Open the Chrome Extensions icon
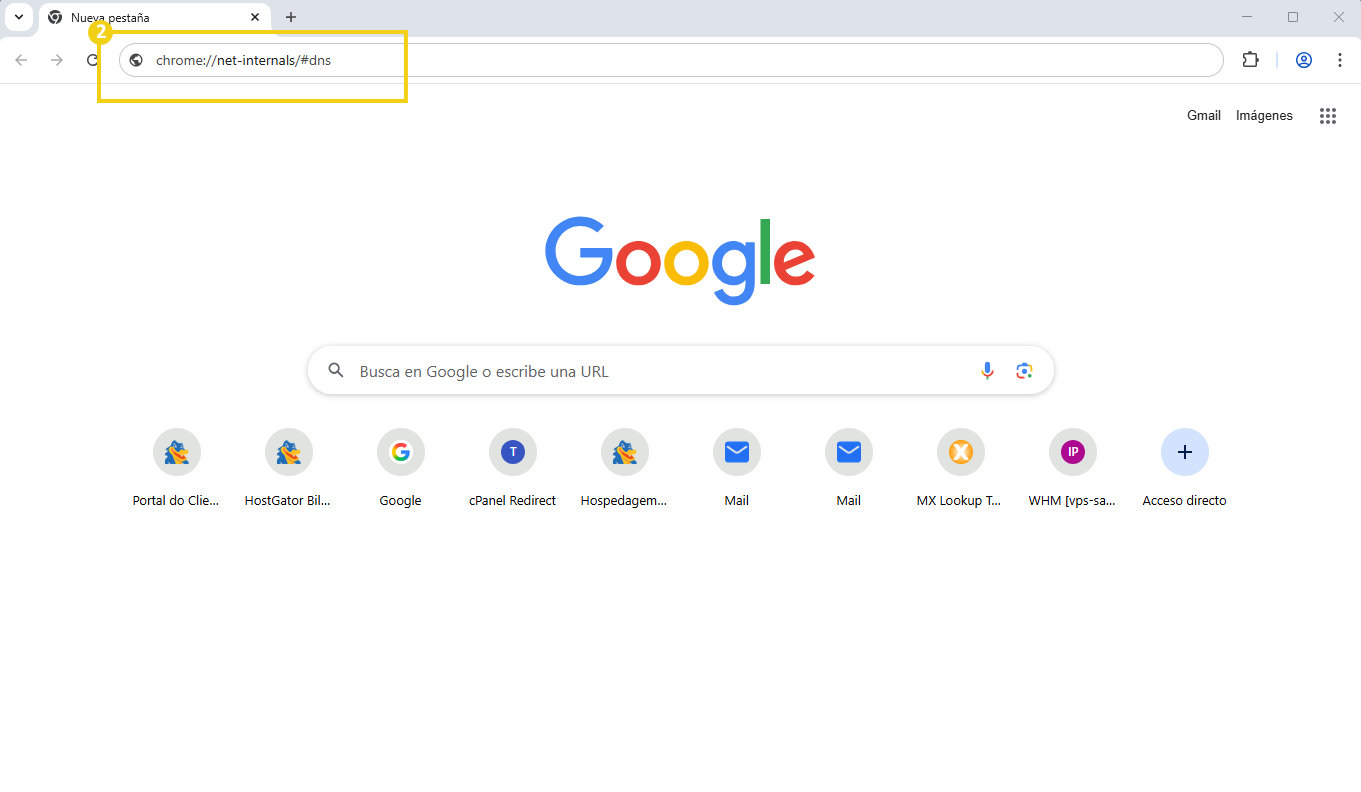The height and width of the screenshot is (792, 1361). (x=1250, y=60)
